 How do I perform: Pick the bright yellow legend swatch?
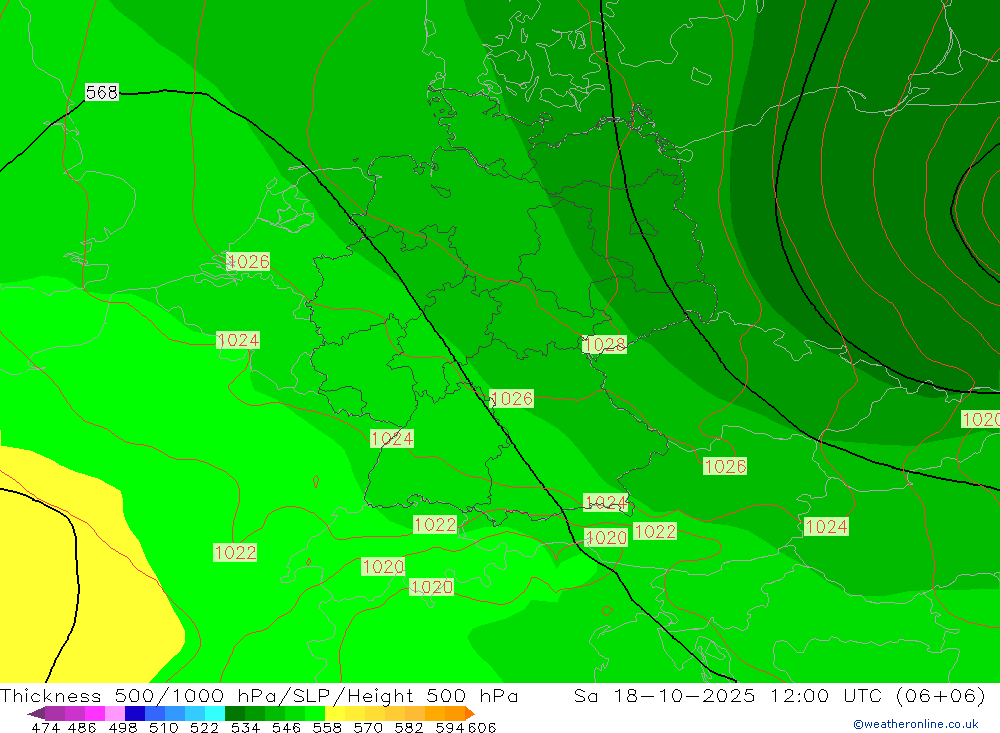[335, 713]
